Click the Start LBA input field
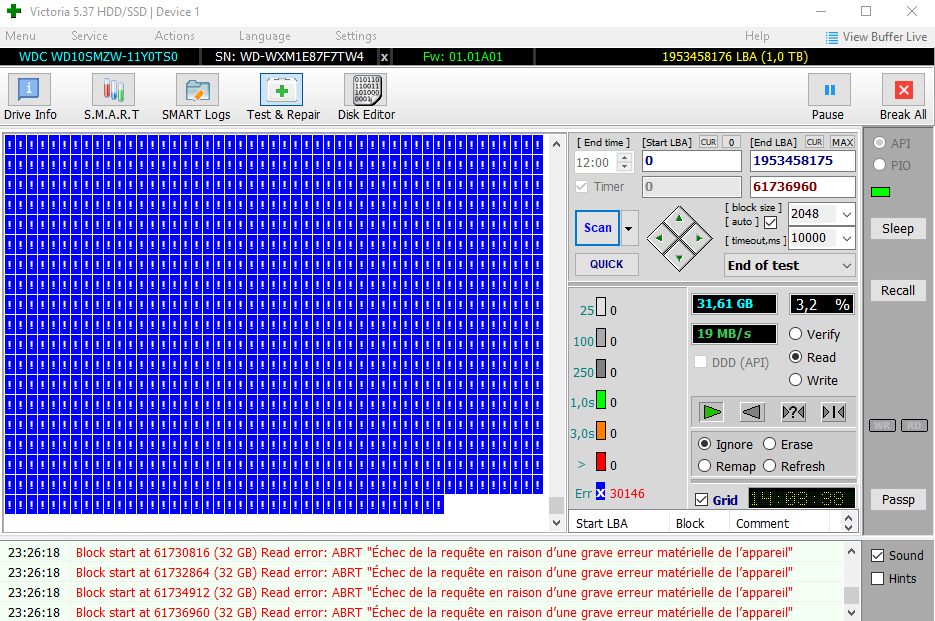935x621 pixels. click(x=692, y=161)
